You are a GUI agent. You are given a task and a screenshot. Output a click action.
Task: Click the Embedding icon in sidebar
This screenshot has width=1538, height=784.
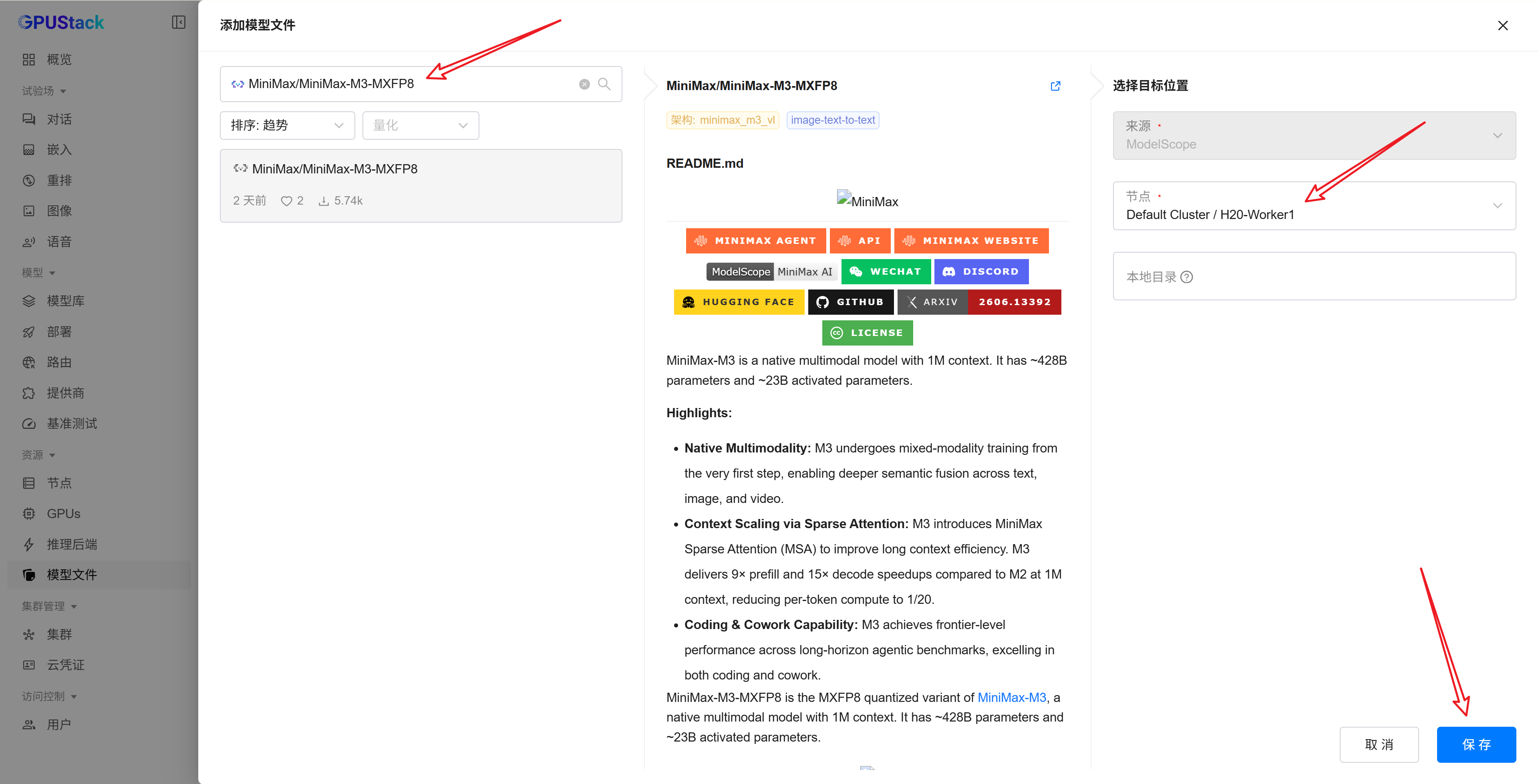pos(29,150)
